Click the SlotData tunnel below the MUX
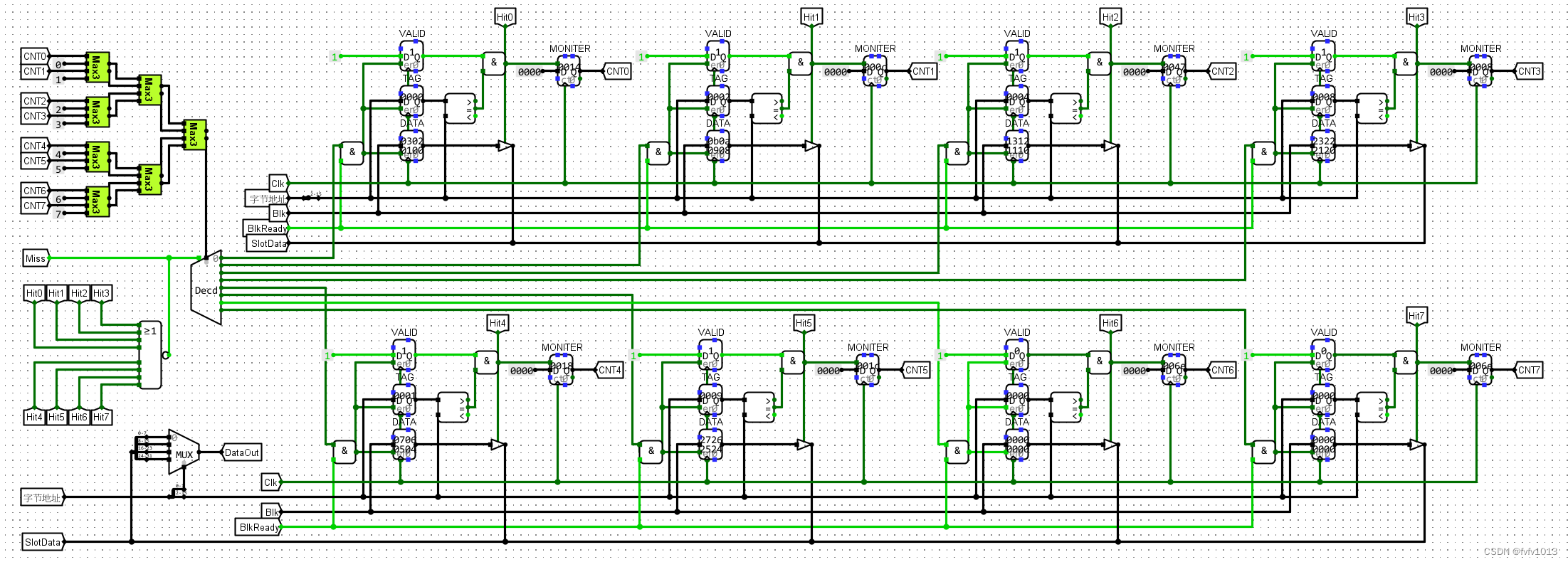 point(43,542)
